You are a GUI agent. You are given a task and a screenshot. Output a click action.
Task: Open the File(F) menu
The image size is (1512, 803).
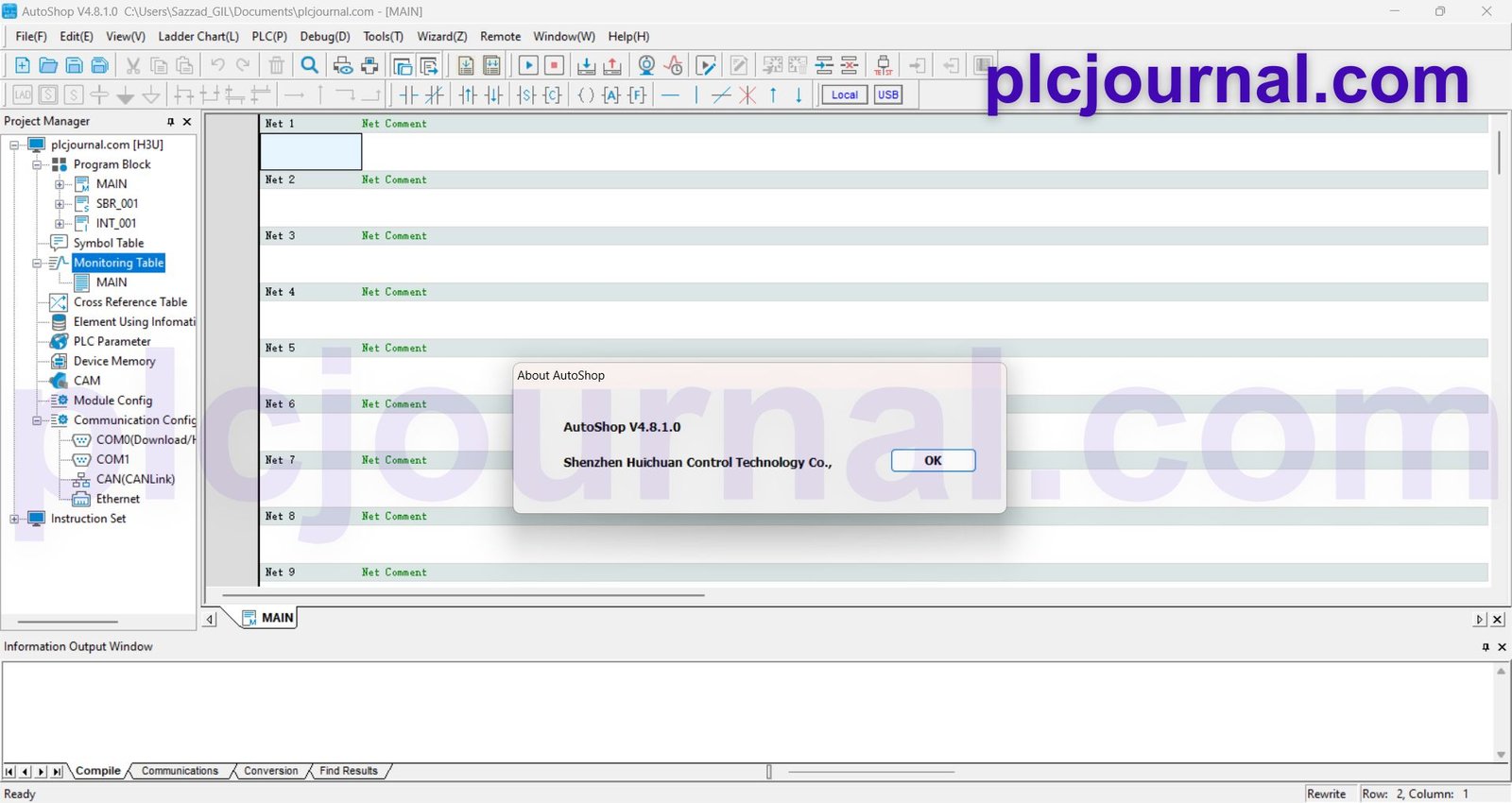[31, 36]
